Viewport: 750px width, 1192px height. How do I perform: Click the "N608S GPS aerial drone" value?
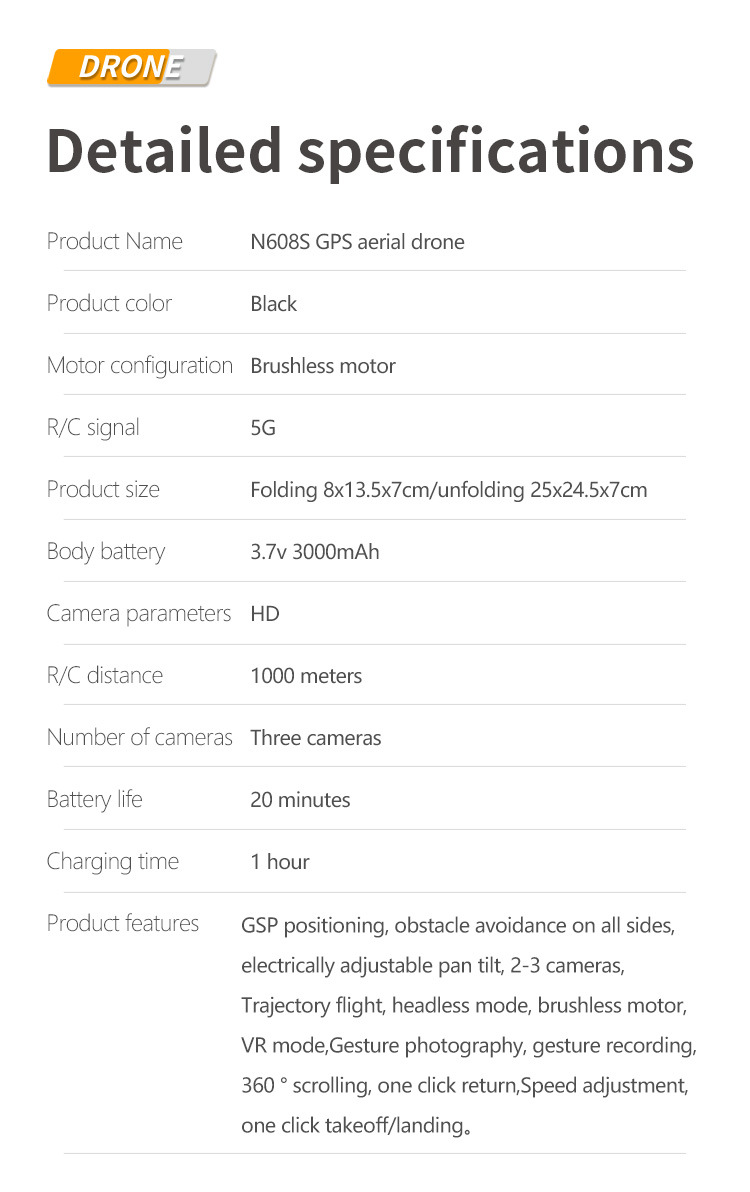[357, 242]
